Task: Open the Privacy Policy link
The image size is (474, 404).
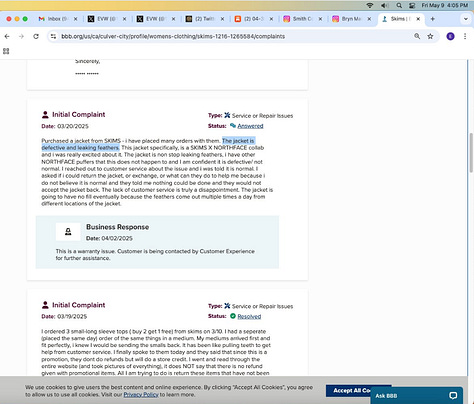Action: (x=141, y=395)
